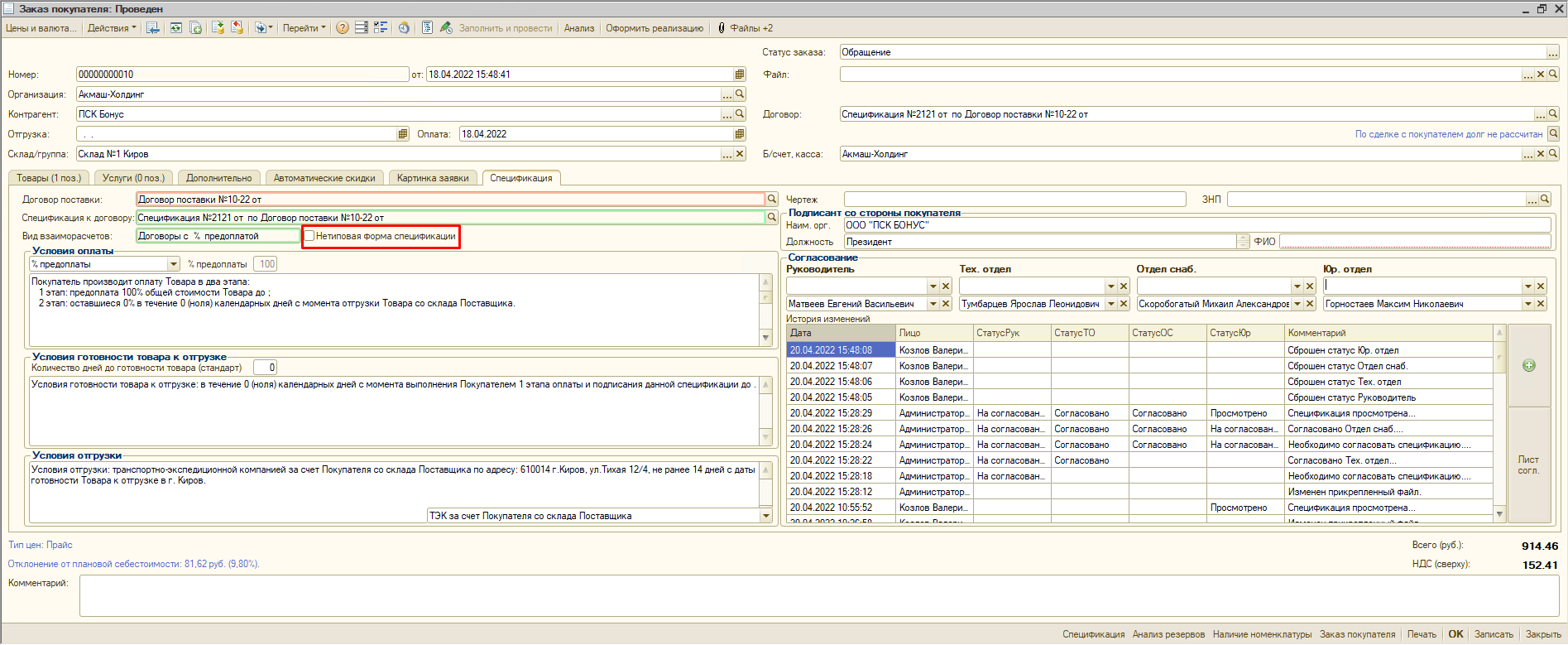
Task: Click the Лист согл. button beside history table
Action: (x=1528, y=464)
